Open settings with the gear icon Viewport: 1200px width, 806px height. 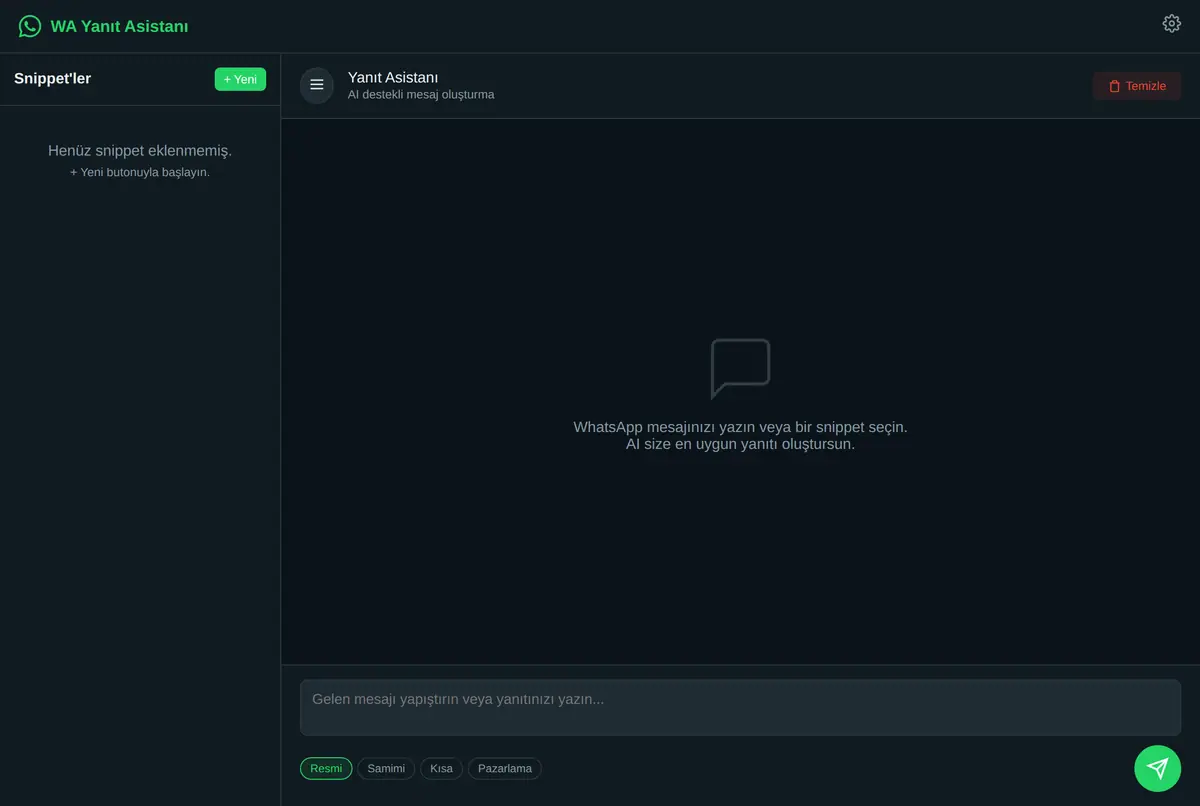click(x=1171, y=24)
